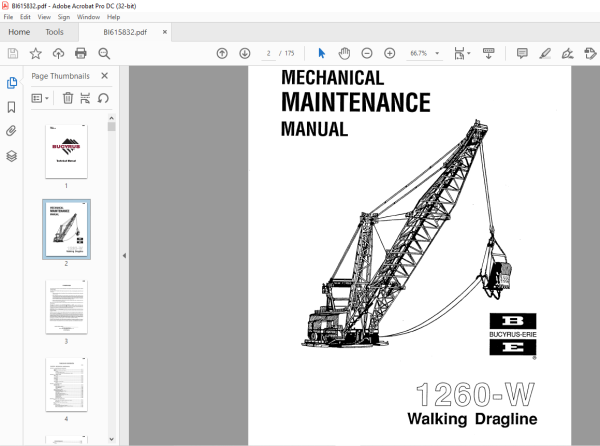This screenshot has width=600, height=446.
Task: Open the Window menu
Action: click(88, 17)
